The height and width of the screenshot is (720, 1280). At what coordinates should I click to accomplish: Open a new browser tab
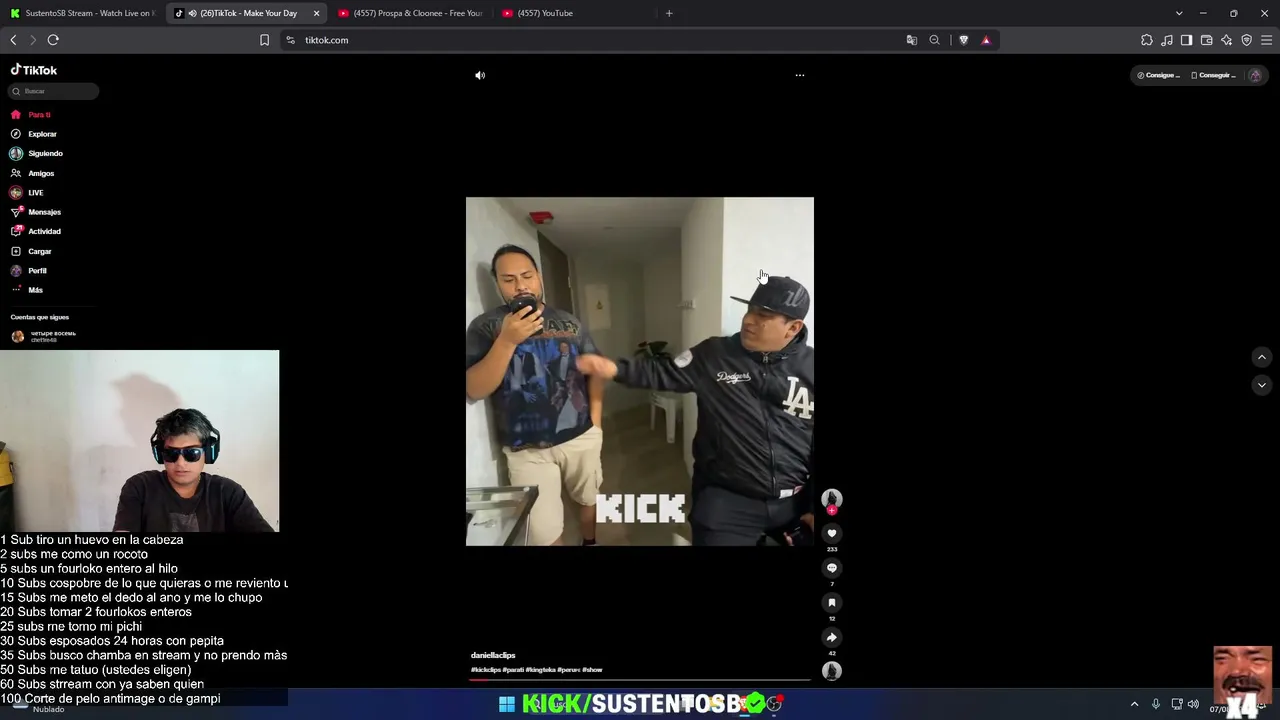tap(669, 13)
